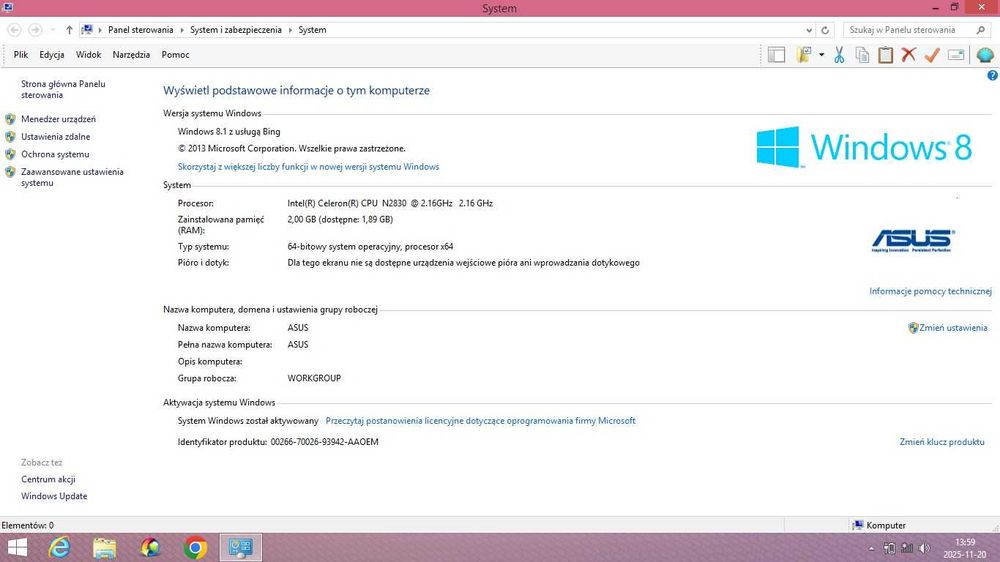Open the Widok menu
1000x562 pixels.
click(89, 55)
